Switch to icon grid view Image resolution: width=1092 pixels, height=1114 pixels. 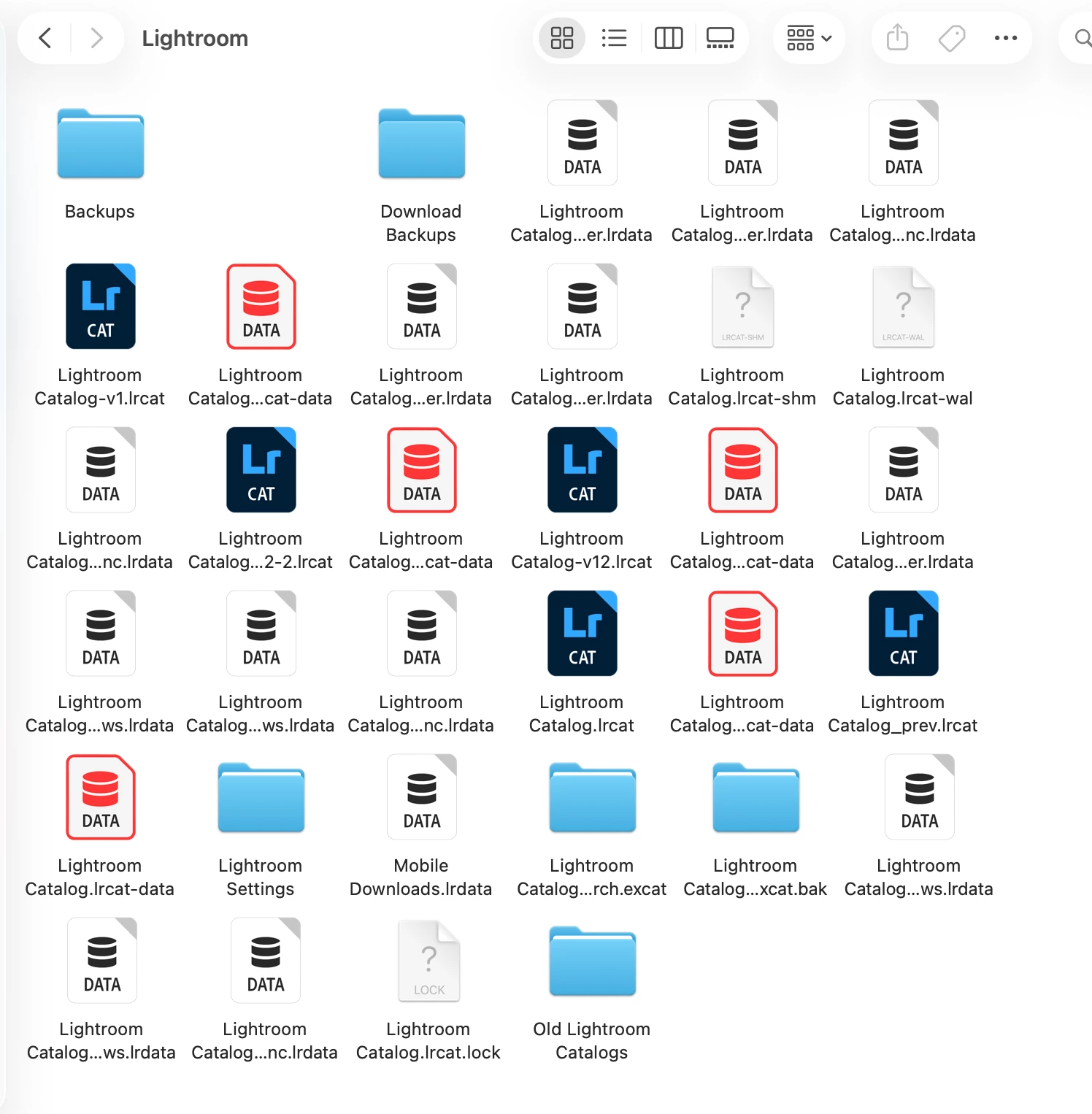click(x=562, y=38)
